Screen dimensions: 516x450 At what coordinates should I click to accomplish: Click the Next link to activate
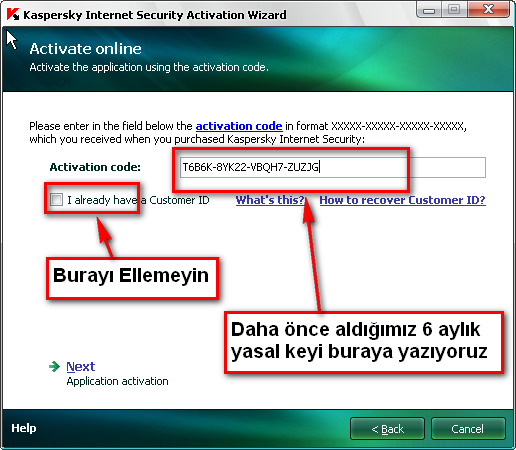pyautogui.click(x=81, y=366)
